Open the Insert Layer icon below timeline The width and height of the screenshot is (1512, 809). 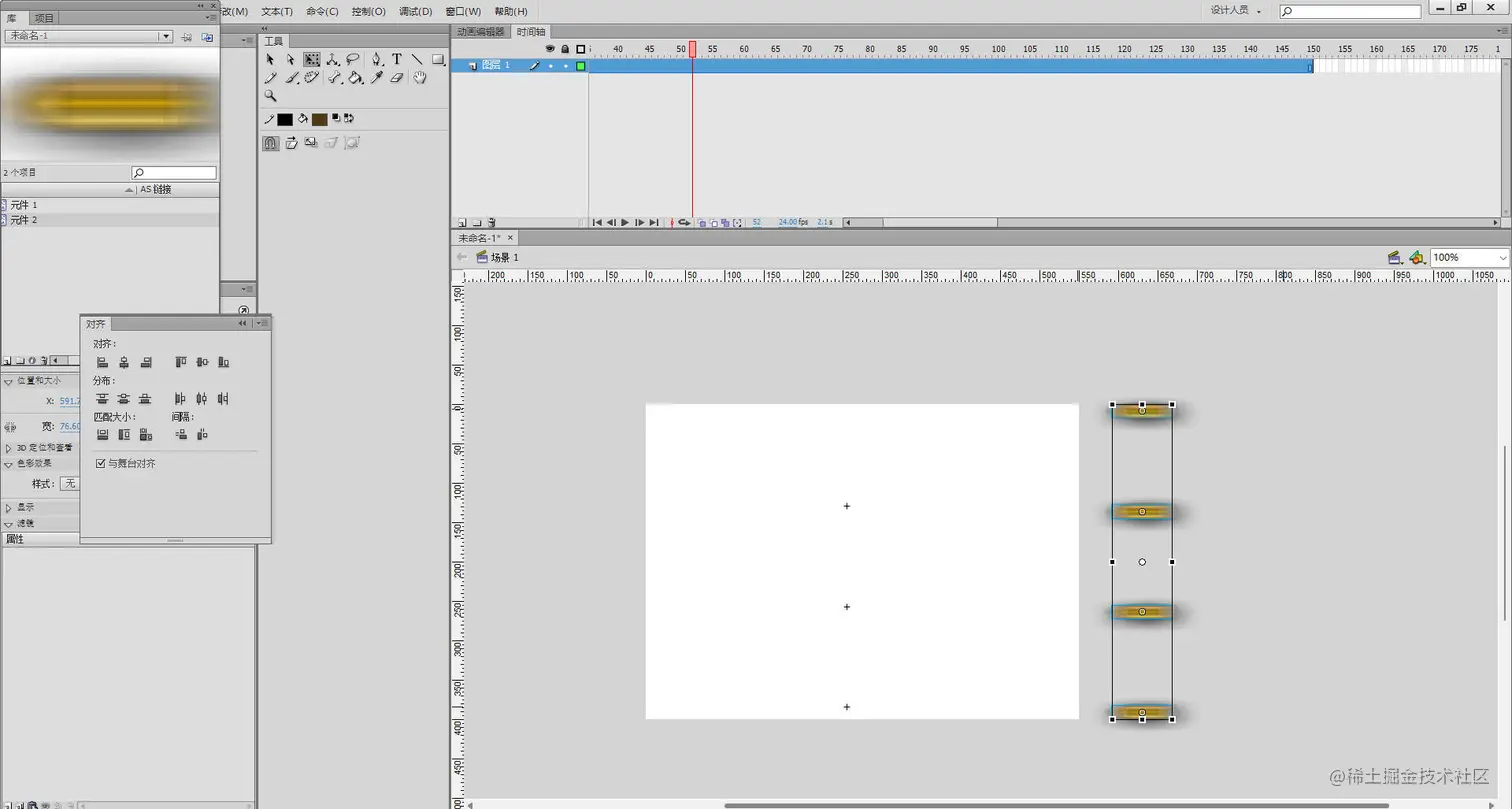(462, 222)
